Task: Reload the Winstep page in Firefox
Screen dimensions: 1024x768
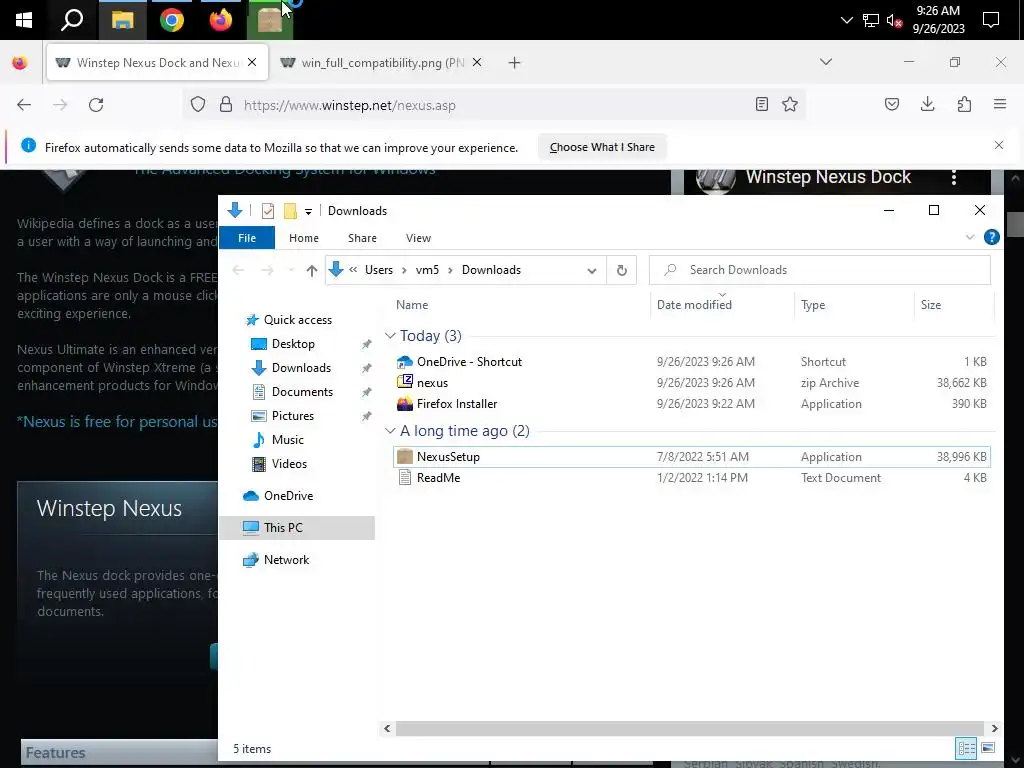Action: click(x=96, y=105)
